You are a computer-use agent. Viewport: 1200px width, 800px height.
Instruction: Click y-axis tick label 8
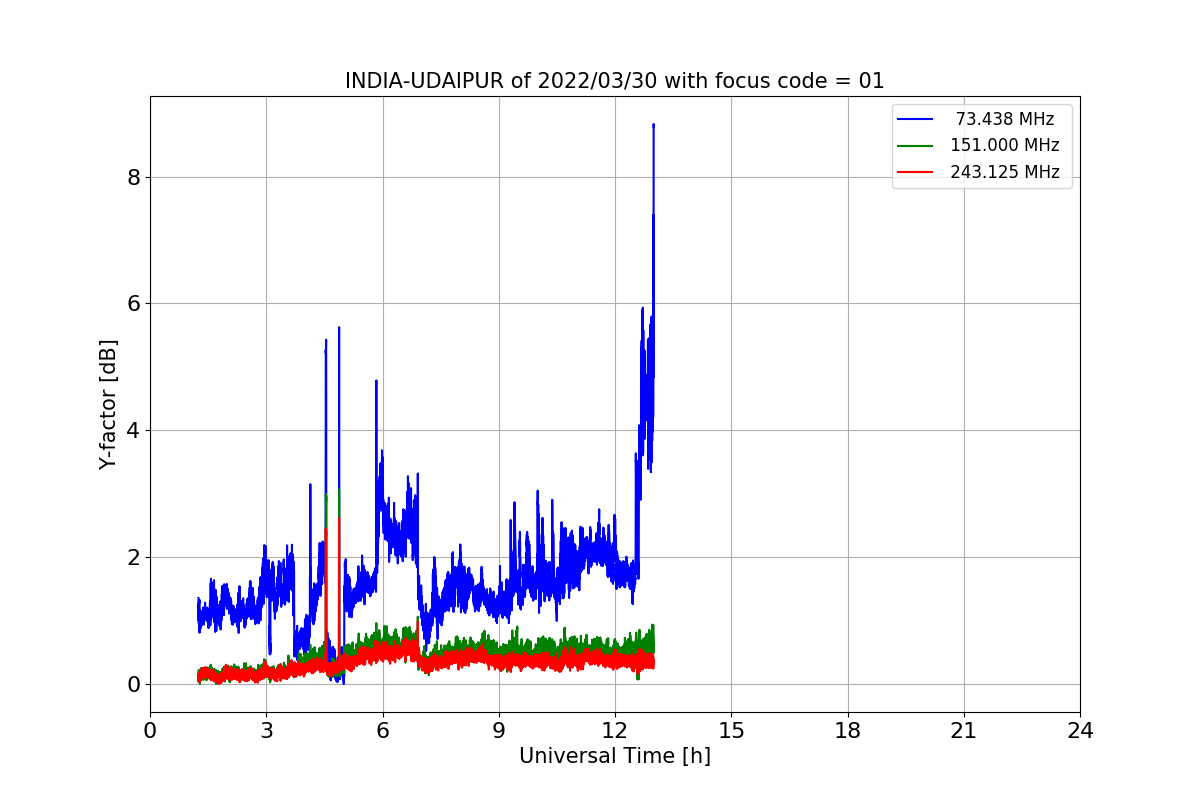133,177
